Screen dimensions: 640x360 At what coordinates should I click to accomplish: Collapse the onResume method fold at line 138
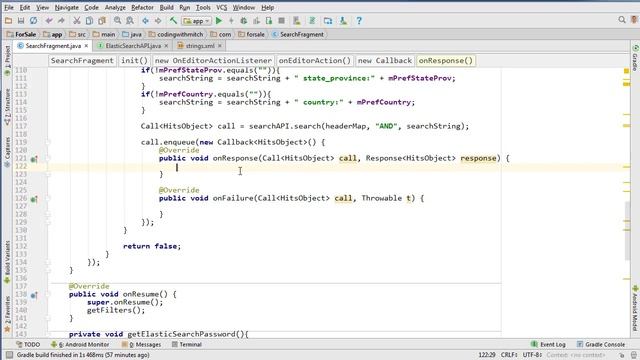pyautogui.click(x=48, y=294)
